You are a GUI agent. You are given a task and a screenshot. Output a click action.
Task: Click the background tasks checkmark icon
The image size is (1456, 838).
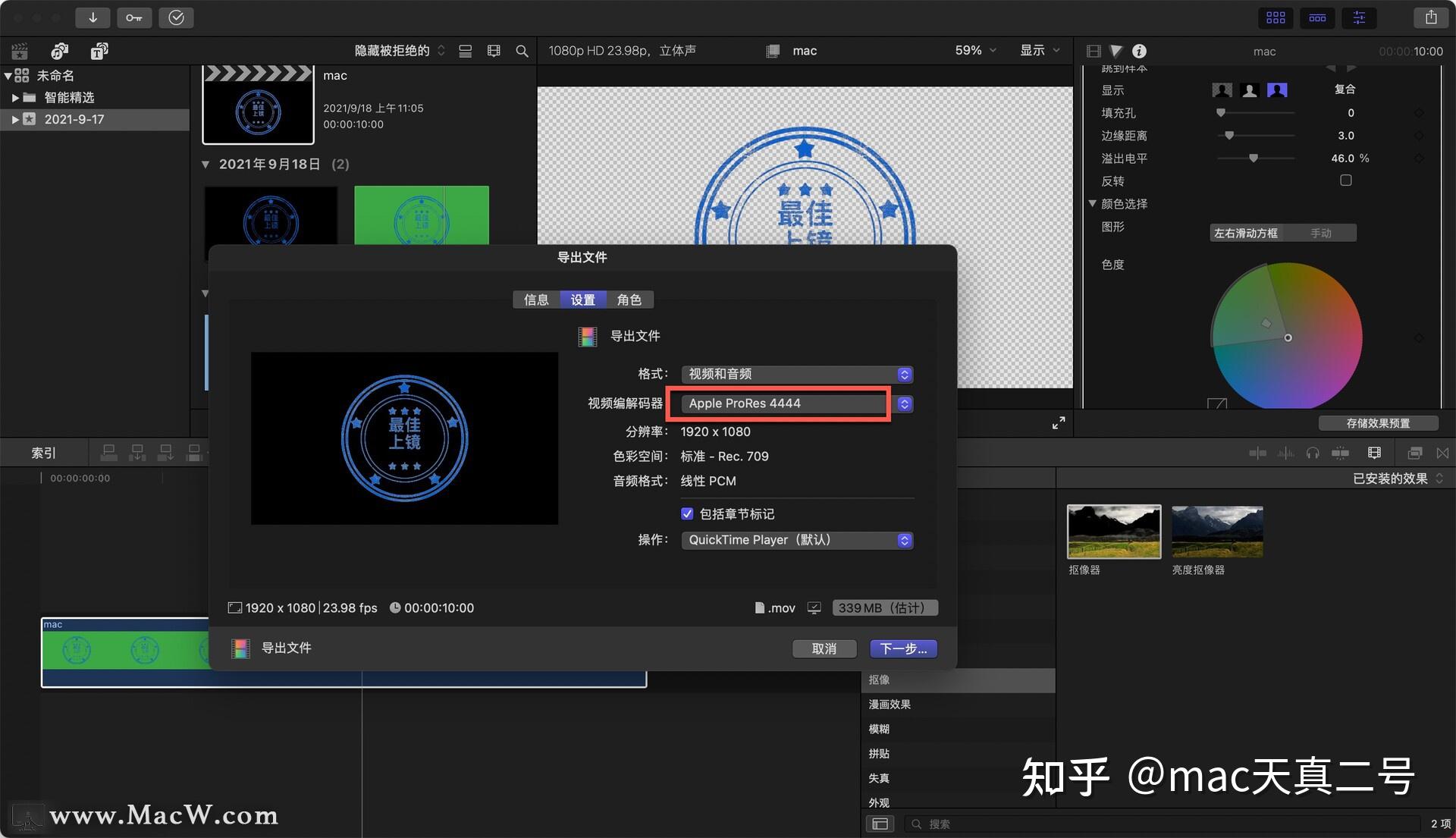(x=176, y=17)
